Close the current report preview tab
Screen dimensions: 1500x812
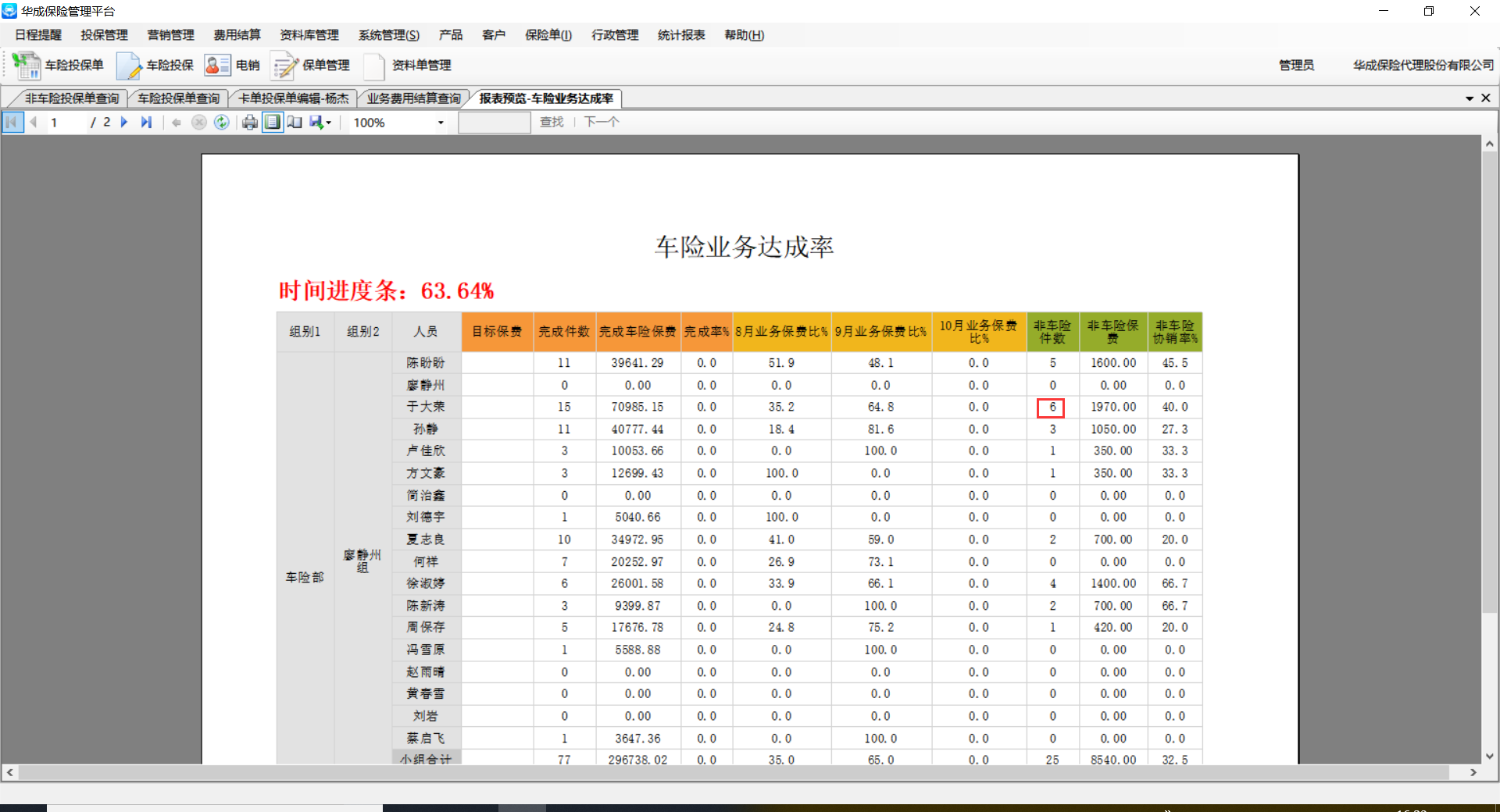point(1485,98)
